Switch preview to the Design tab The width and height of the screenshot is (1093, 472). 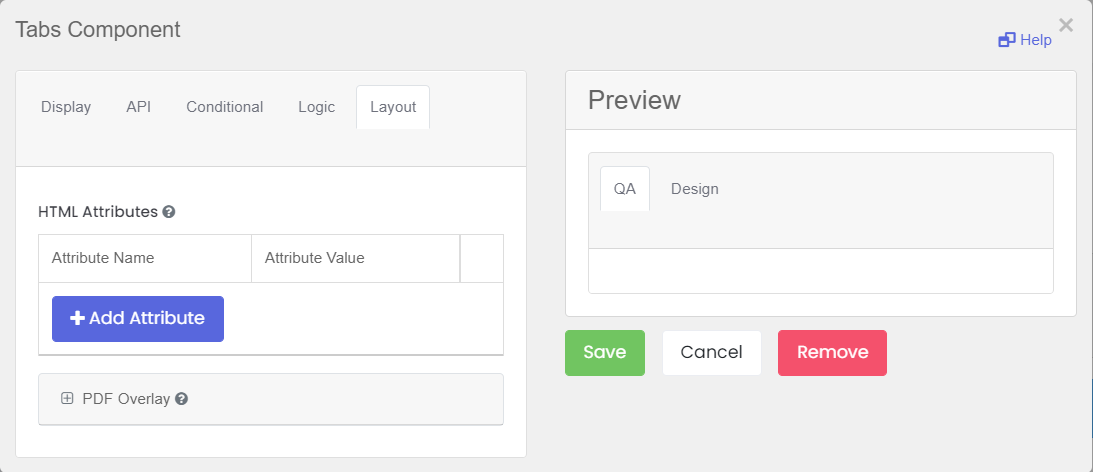(694, 189)
